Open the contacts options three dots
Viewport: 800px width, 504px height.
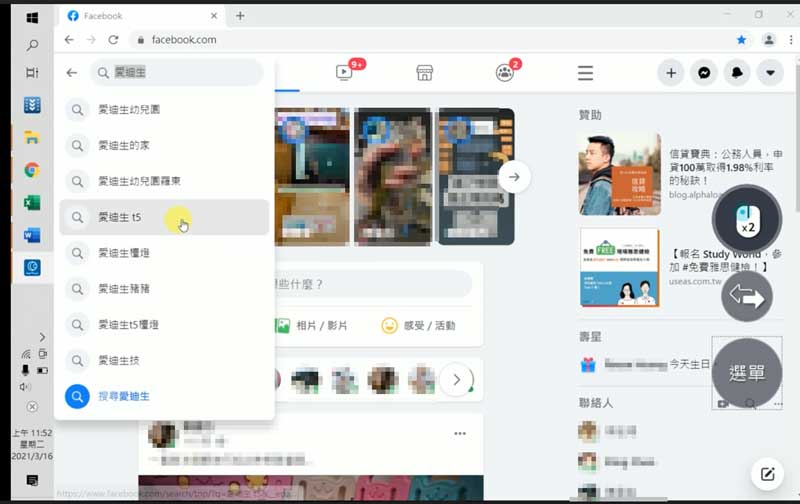pyautogui.click(x=778, y=404)
